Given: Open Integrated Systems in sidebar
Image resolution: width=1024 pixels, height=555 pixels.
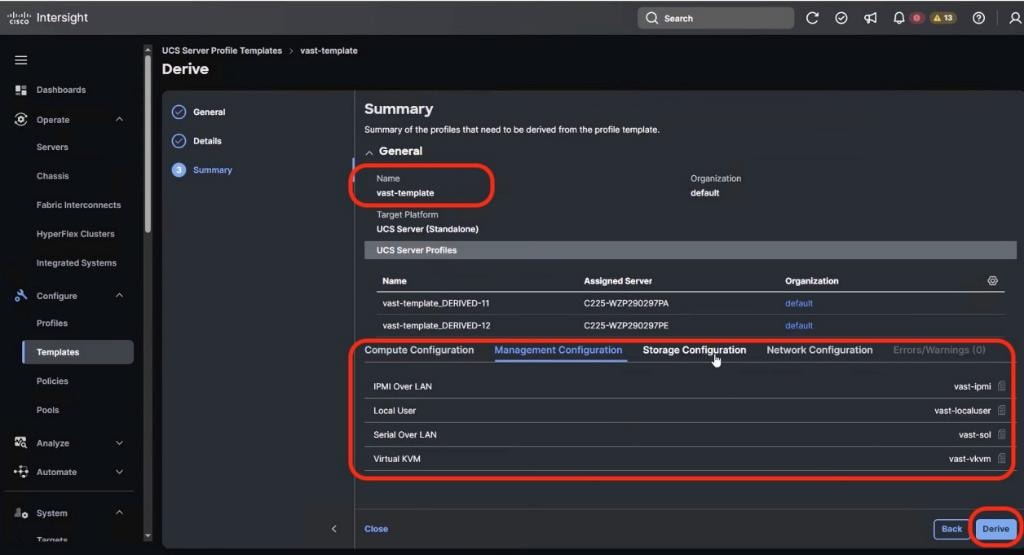Looking at the screenshot, I should click(76, 262).
